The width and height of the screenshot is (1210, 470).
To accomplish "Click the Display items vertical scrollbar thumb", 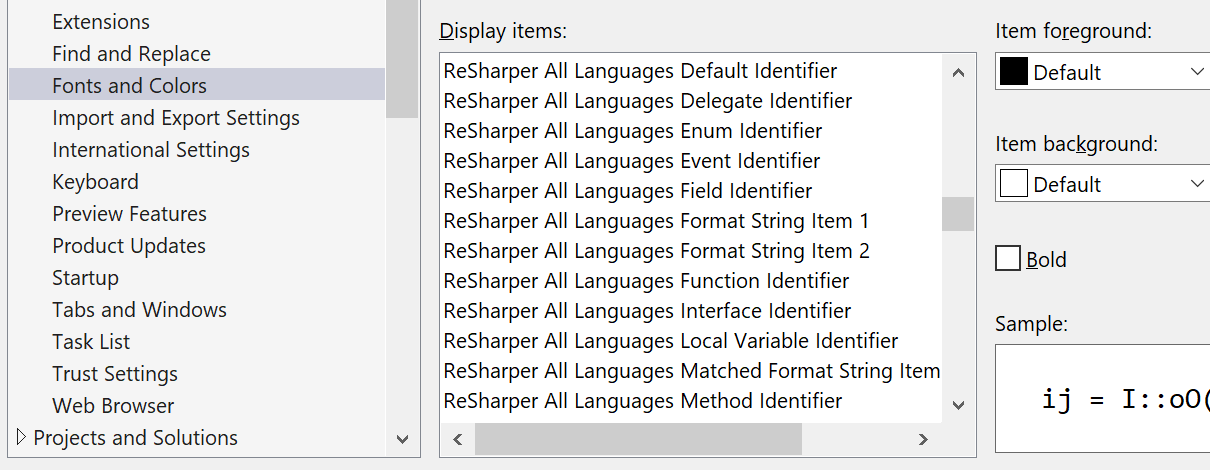I will [x=958, y=214].
